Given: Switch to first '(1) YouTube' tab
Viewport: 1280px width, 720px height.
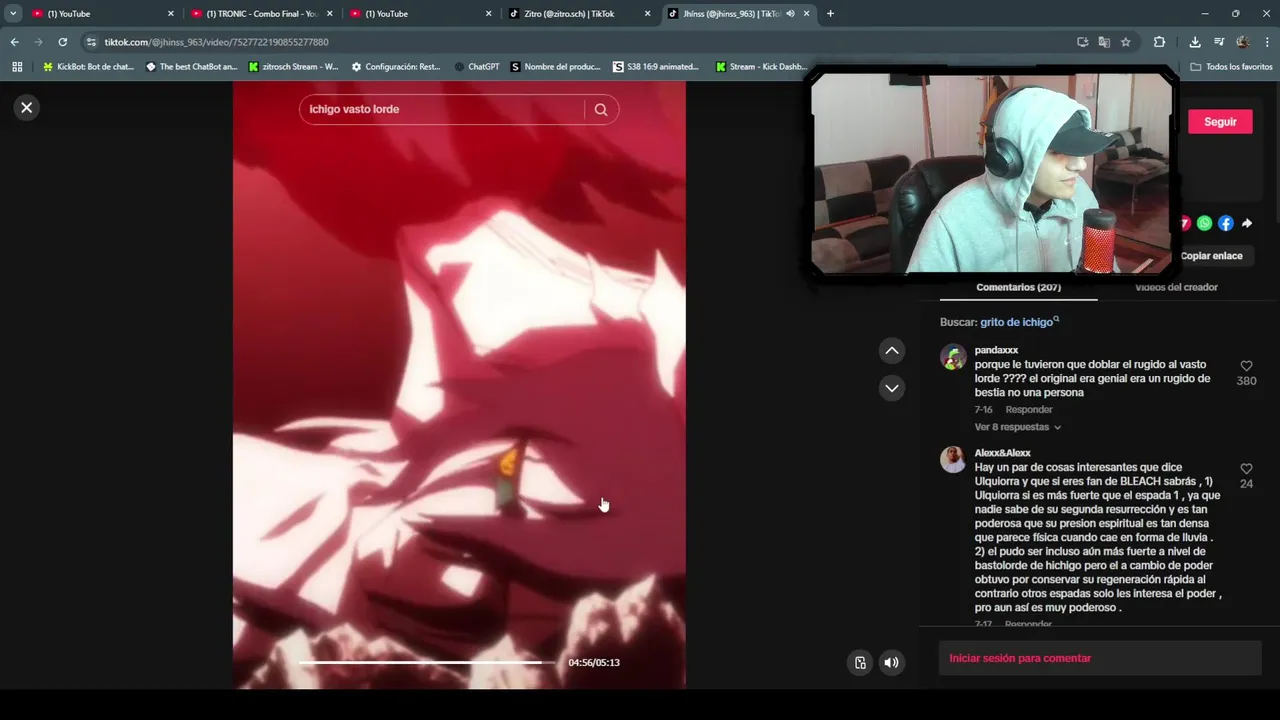Looking at the screenshot, I should point(103,14).
